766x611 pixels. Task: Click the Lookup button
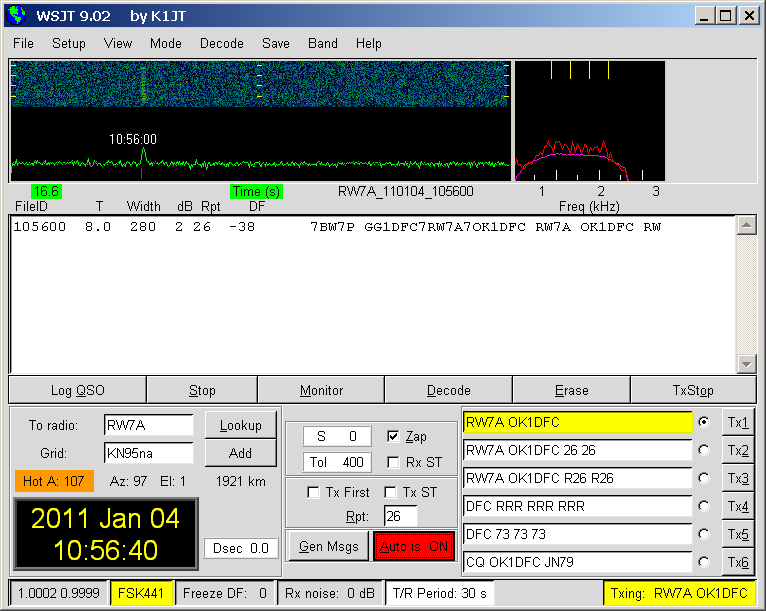(240, 425)
